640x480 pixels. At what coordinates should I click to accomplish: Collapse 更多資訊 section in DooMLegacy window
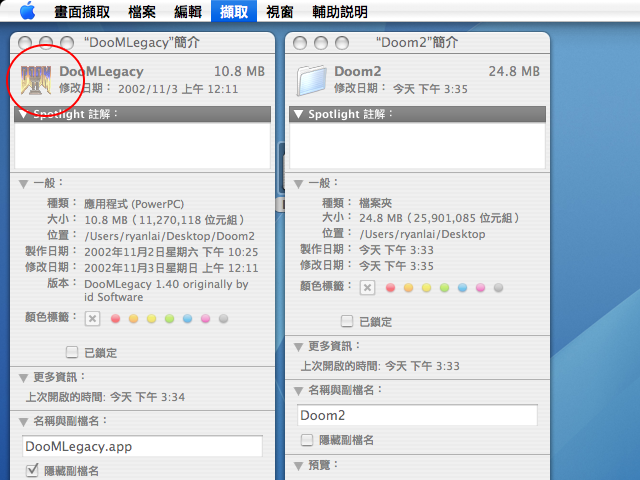(x=23, y=378)
